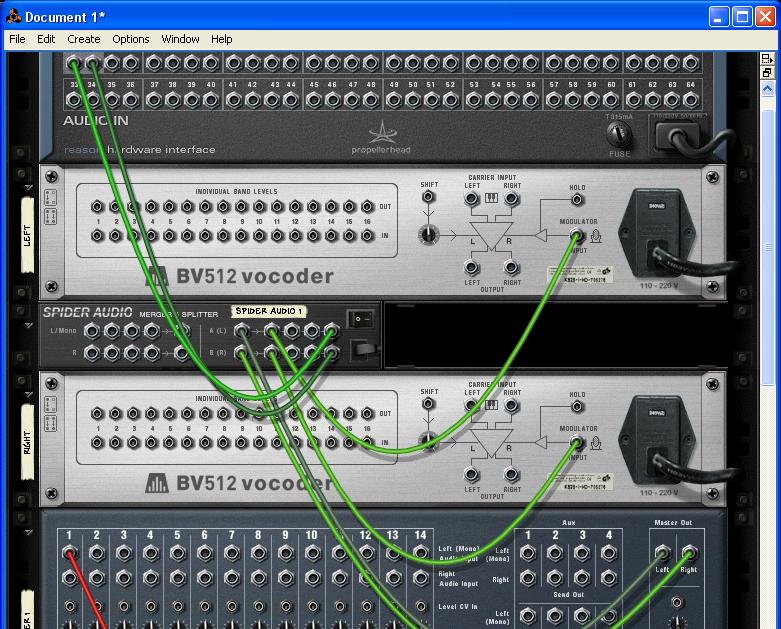Click RIGHT vocoder Shift CV jack
The height and width of the screenshot is (629, 781).
(428, 403)
